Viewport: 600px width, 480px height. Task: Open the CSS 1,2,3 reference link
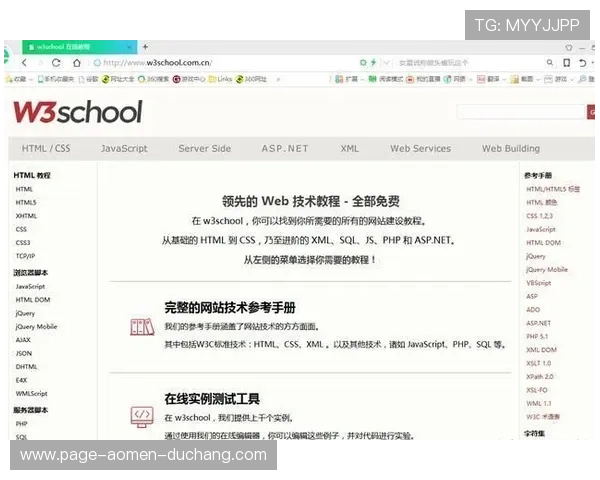[x=540, y=216]
